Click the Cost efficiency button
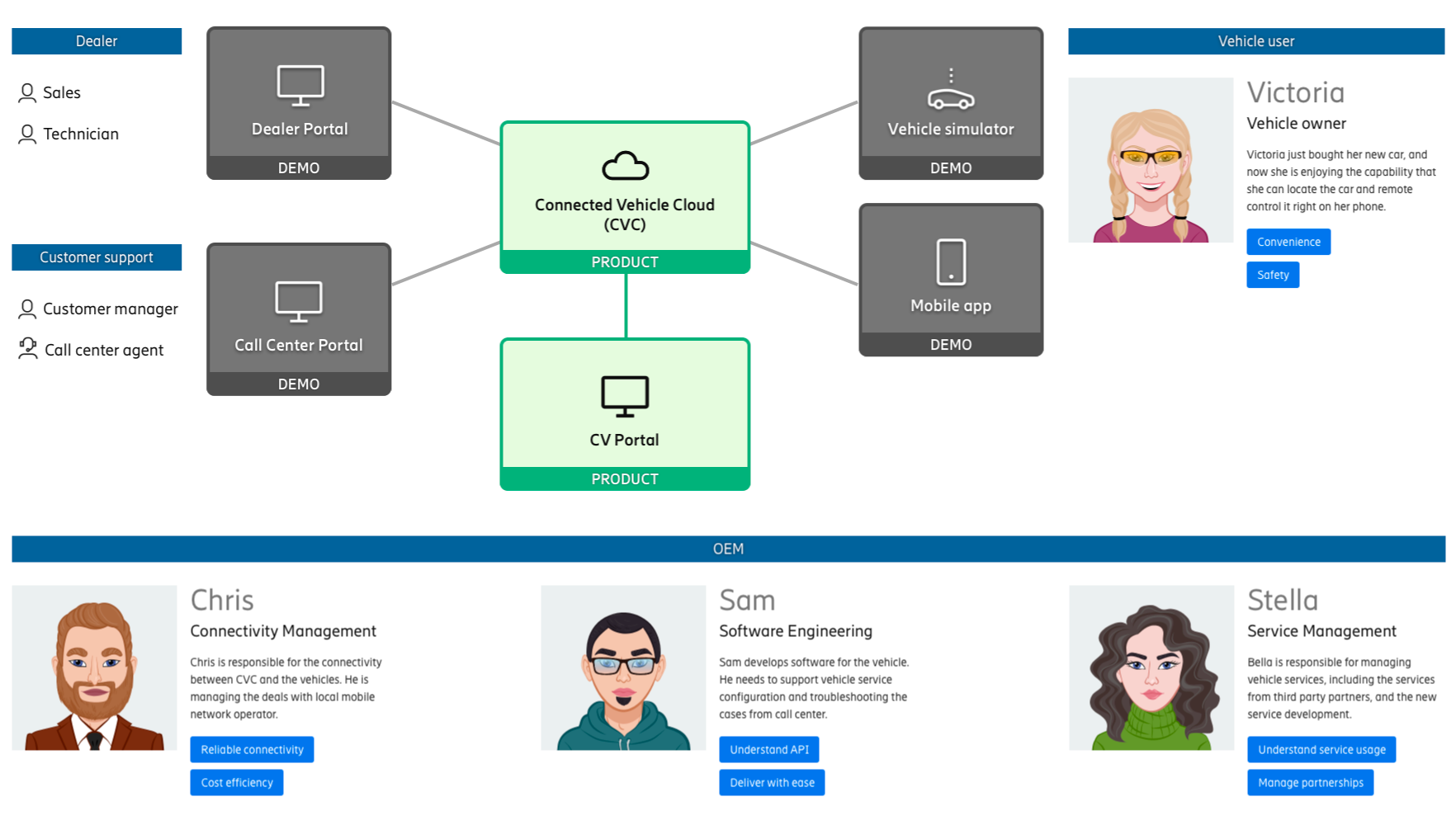Screen dimensions: 1456x825 [x=237, y=782]
